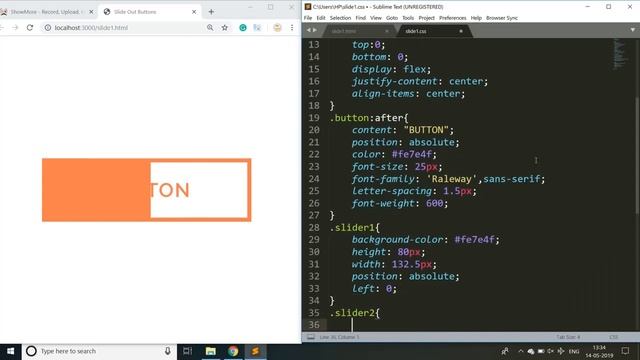Open Sublime Text from the taskbar
This screenshot has height=360, width=640.
pyautogui.click(x=256, y=351)
